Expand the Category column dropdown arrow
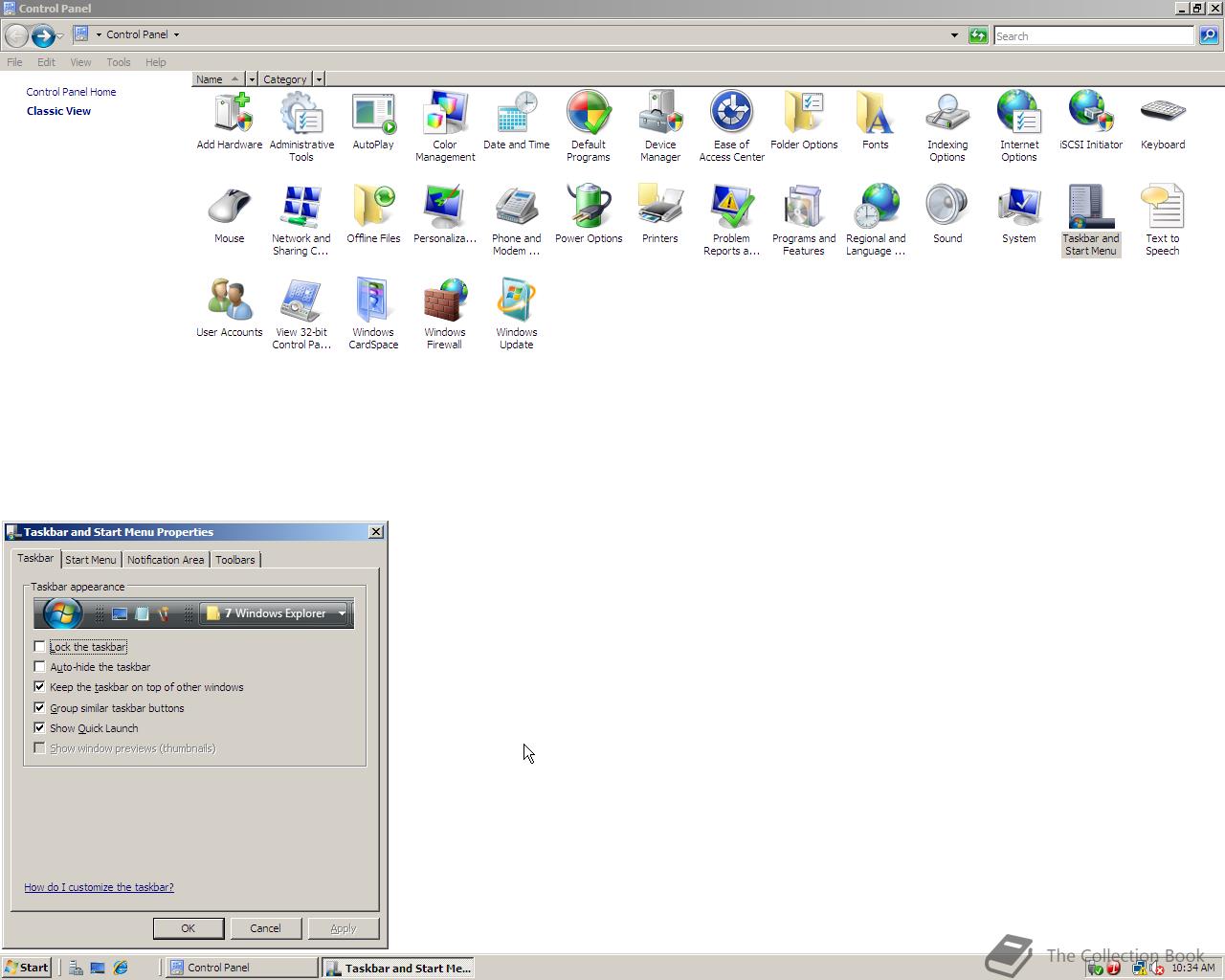1225x980 pixels. [x=319, y=79]
